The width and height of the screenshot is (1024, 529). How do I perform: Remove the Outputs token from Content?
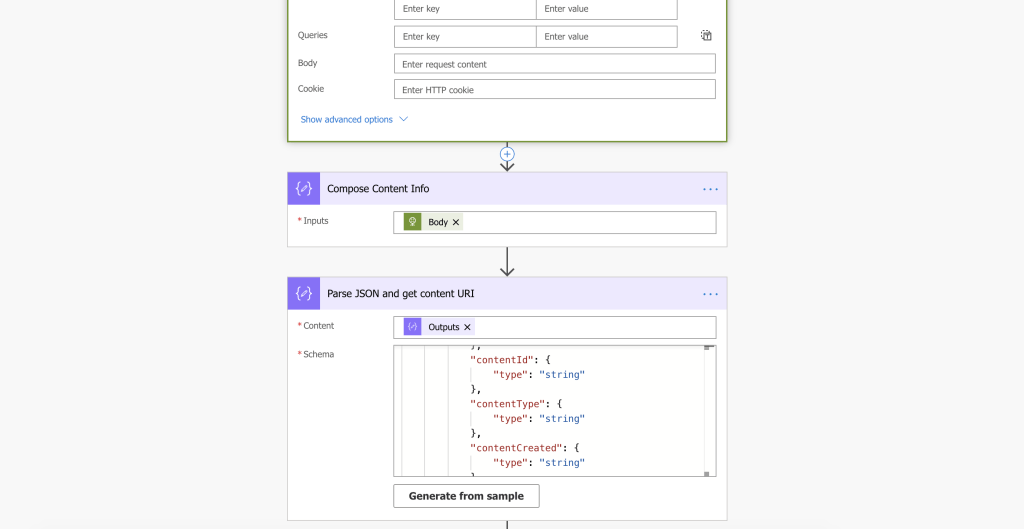pos(467,327)
